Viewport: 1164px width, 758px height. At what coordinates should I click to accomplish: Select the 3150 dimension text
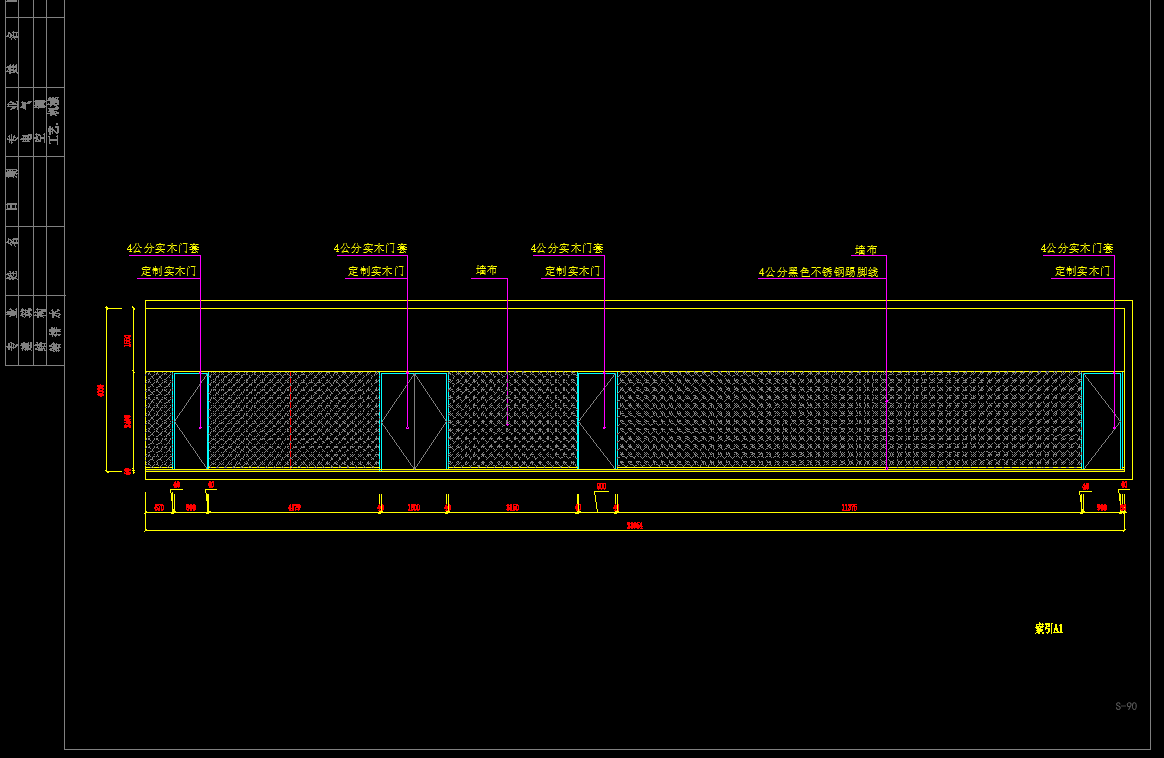[512, 508]
